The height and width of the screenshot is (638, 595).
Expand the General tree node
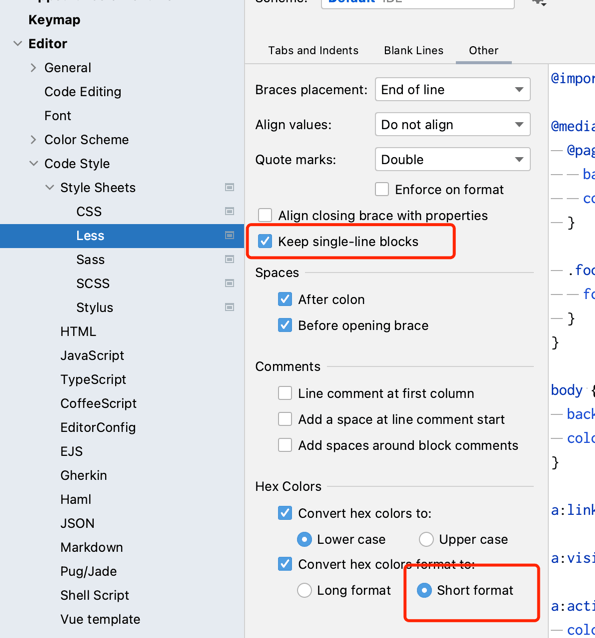click(33, 68)
